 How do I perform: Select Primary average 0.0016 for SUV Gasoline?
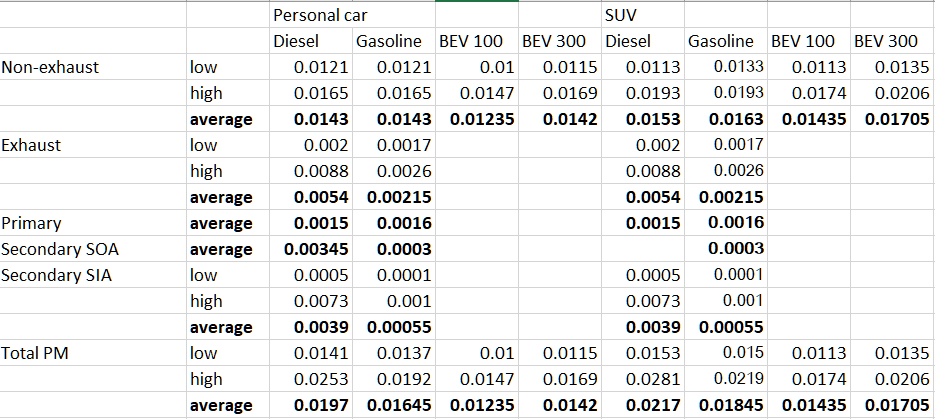point(736,224)
